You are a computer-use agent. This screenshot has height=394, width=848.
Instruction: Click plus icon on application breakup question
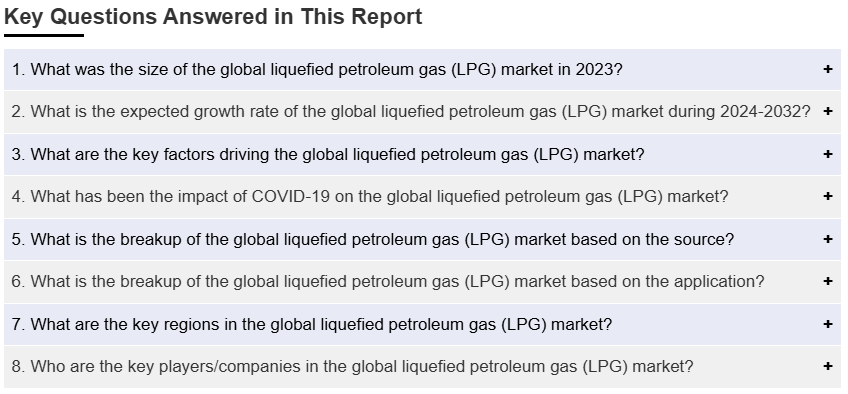pos(827,281)
